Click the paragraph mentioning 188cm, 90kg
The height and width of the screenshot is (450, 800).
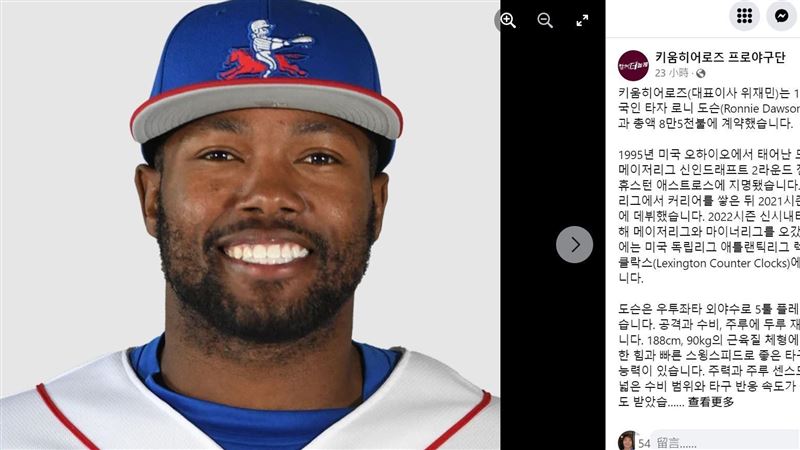point(709,355)
